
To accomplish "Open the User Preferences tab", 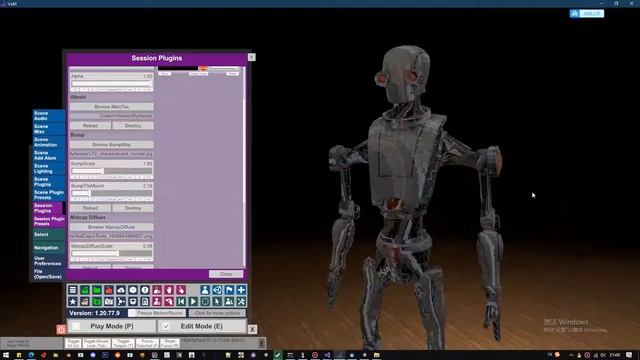I will coord(49,261).
